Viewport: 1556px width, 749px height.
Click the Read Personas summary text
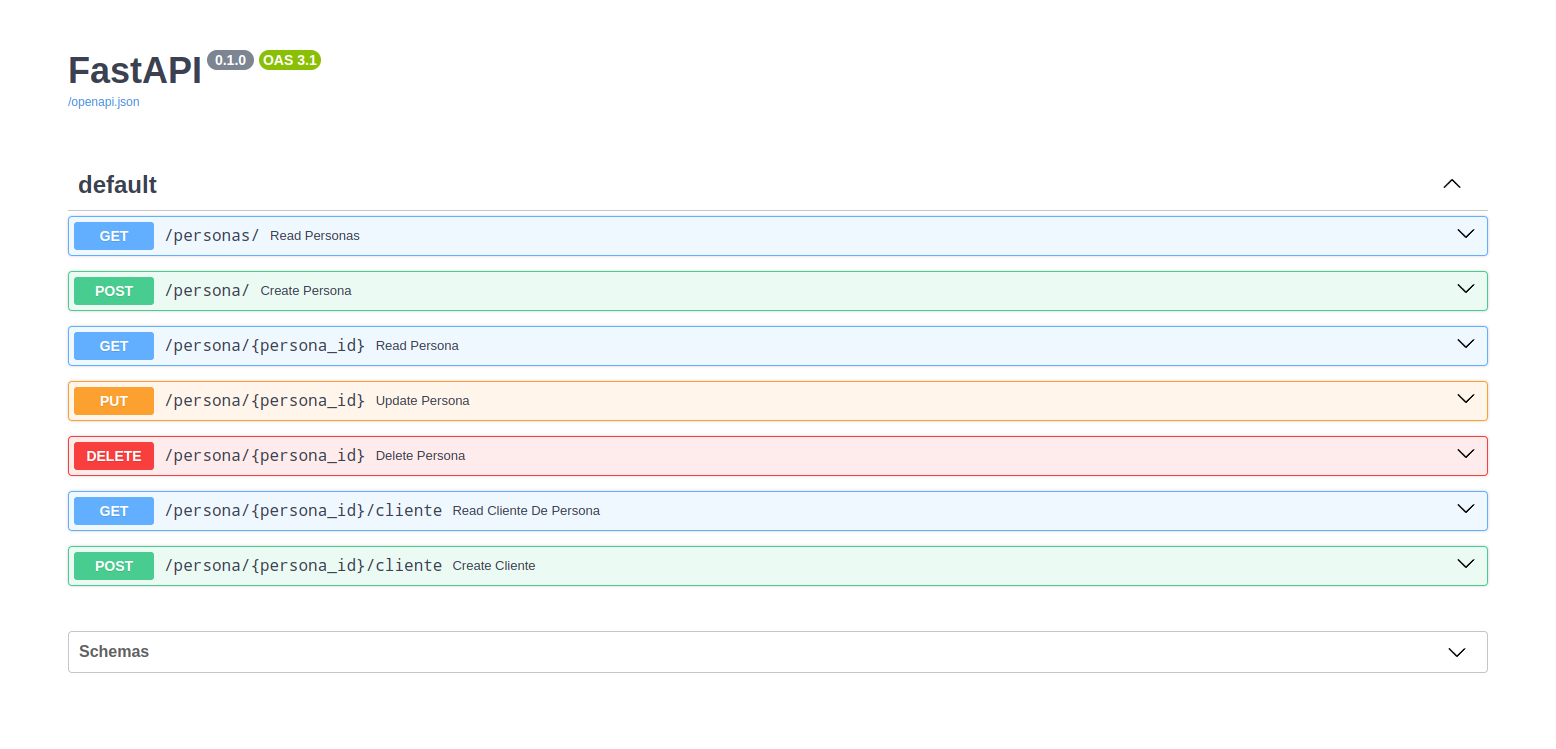(315, 236)
